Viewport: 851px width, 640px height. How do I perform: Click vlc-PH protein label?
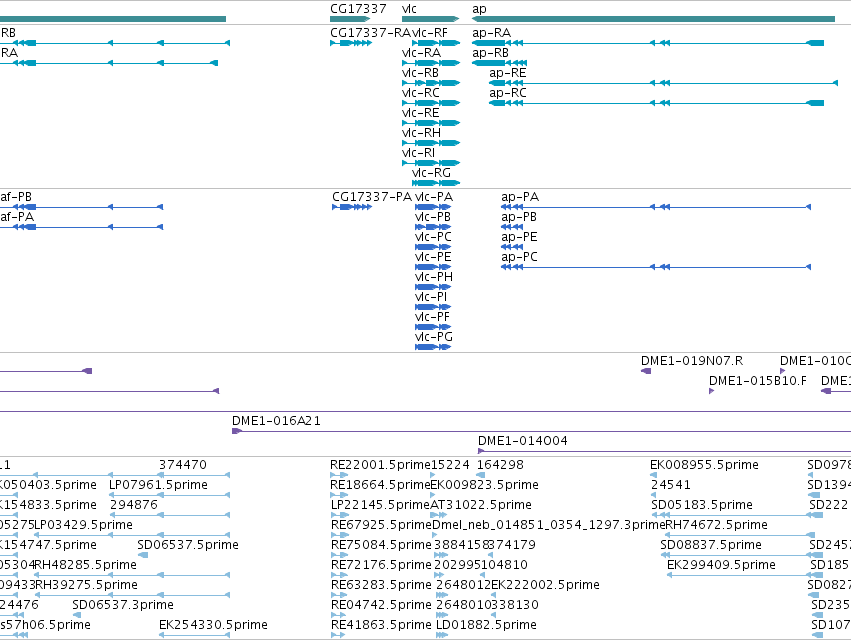pos(434,277)
